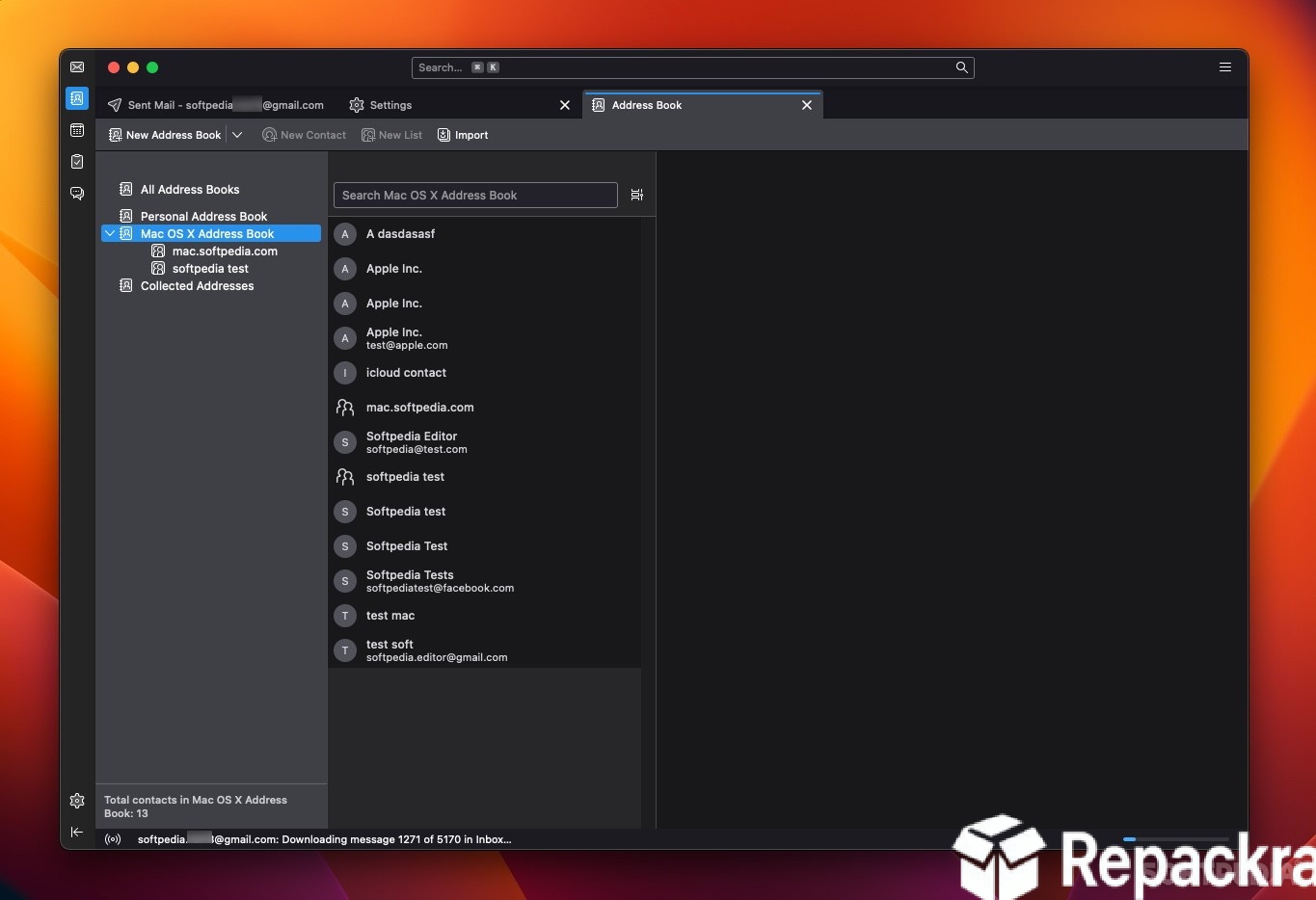Click New Address Book button

165,135
